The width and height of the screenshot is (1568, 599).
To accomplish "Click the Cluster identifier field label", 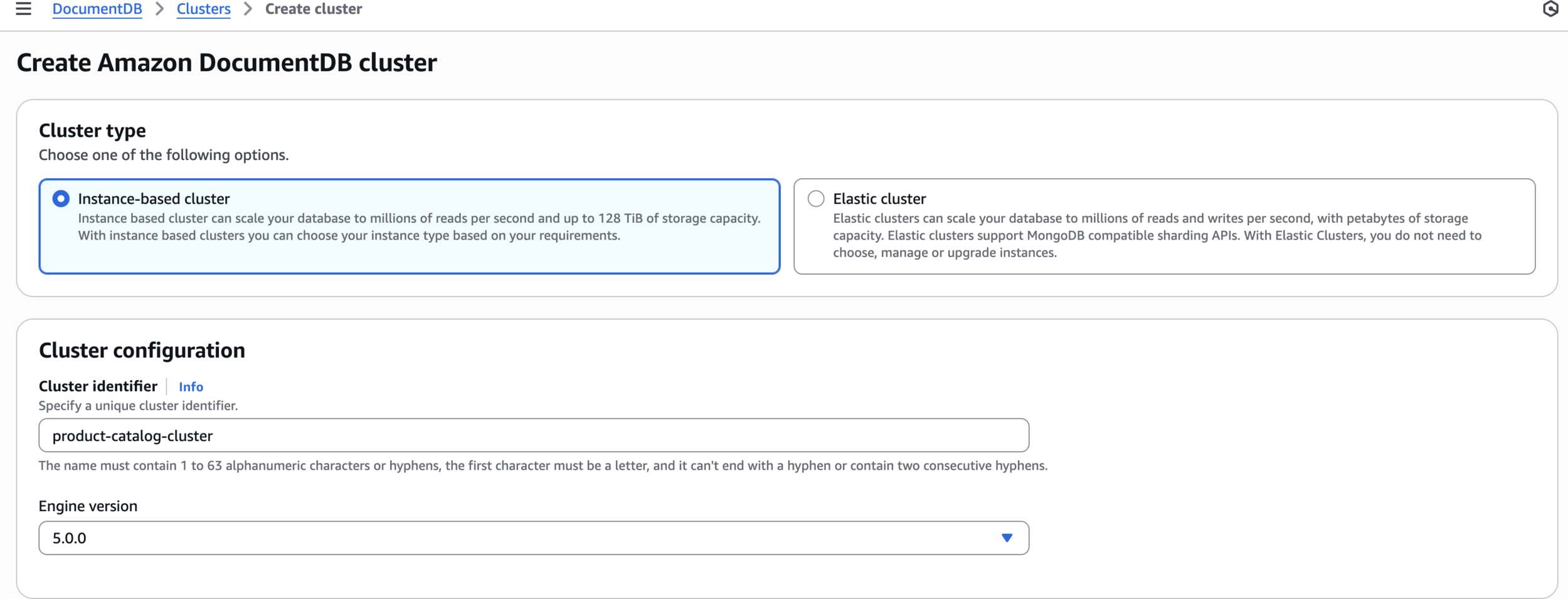I will tap(98, 386).
